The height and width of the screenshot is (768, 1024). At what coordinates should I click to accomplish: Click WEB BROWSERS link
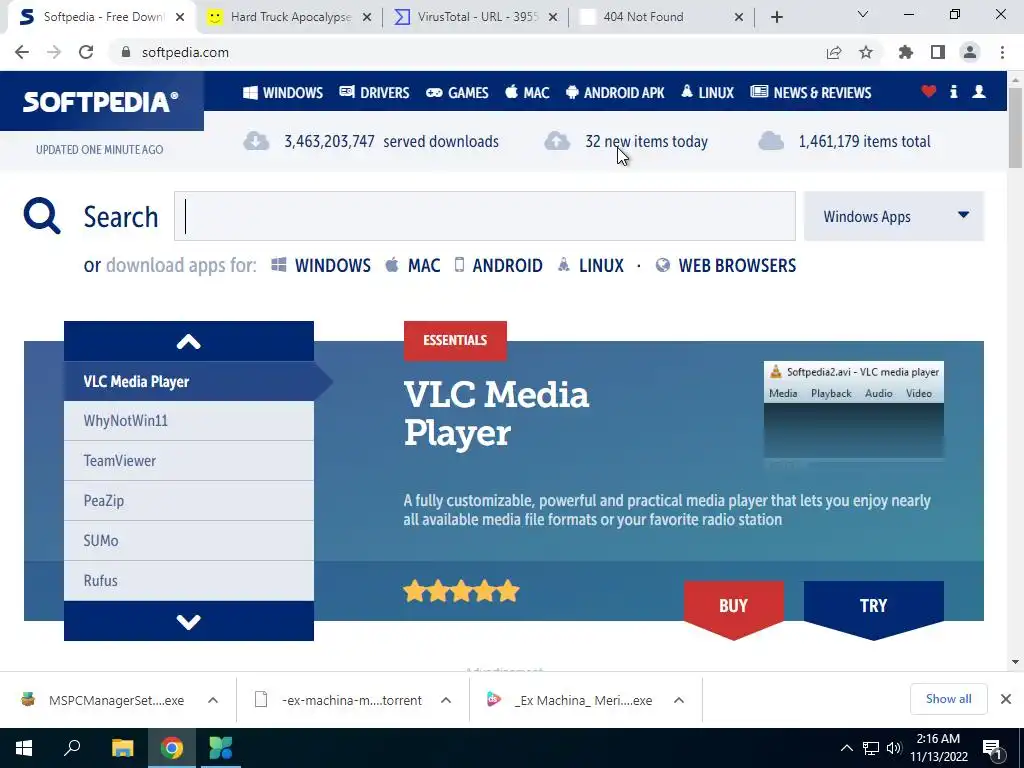(x=726, y=266)
